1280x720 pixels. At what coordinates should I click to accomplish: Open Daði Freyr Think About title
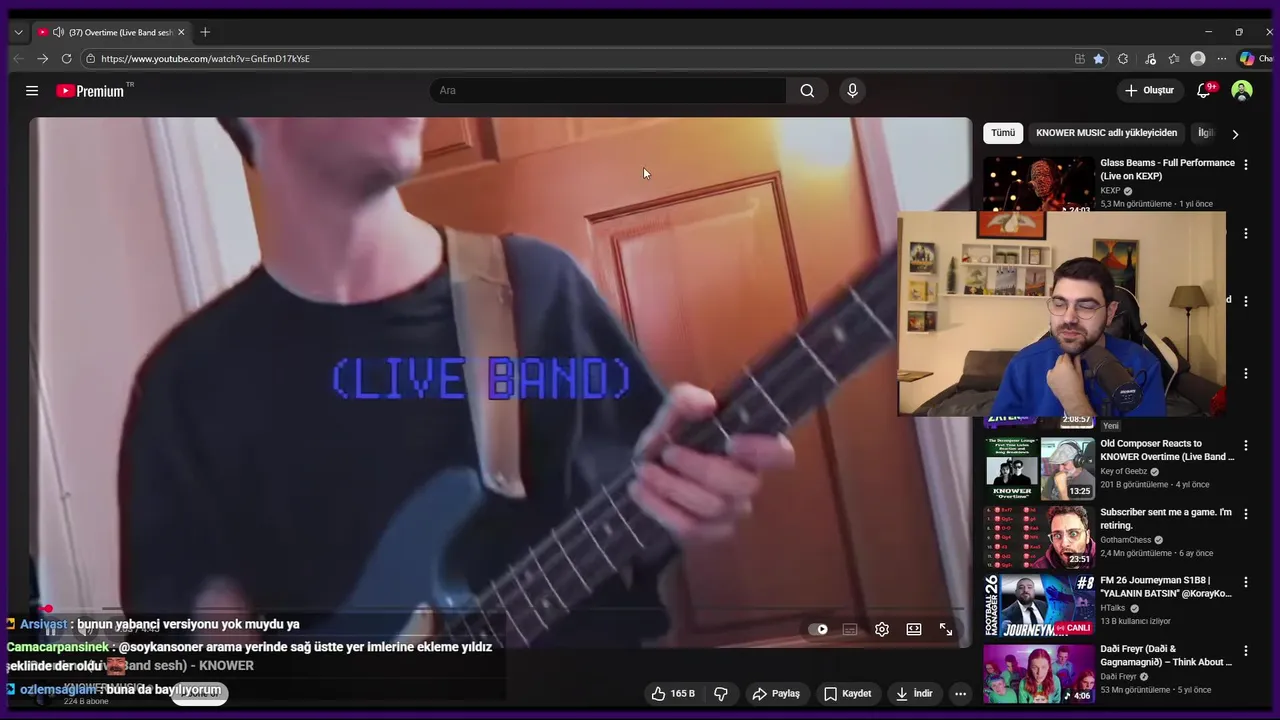(x=1166, y=655)
